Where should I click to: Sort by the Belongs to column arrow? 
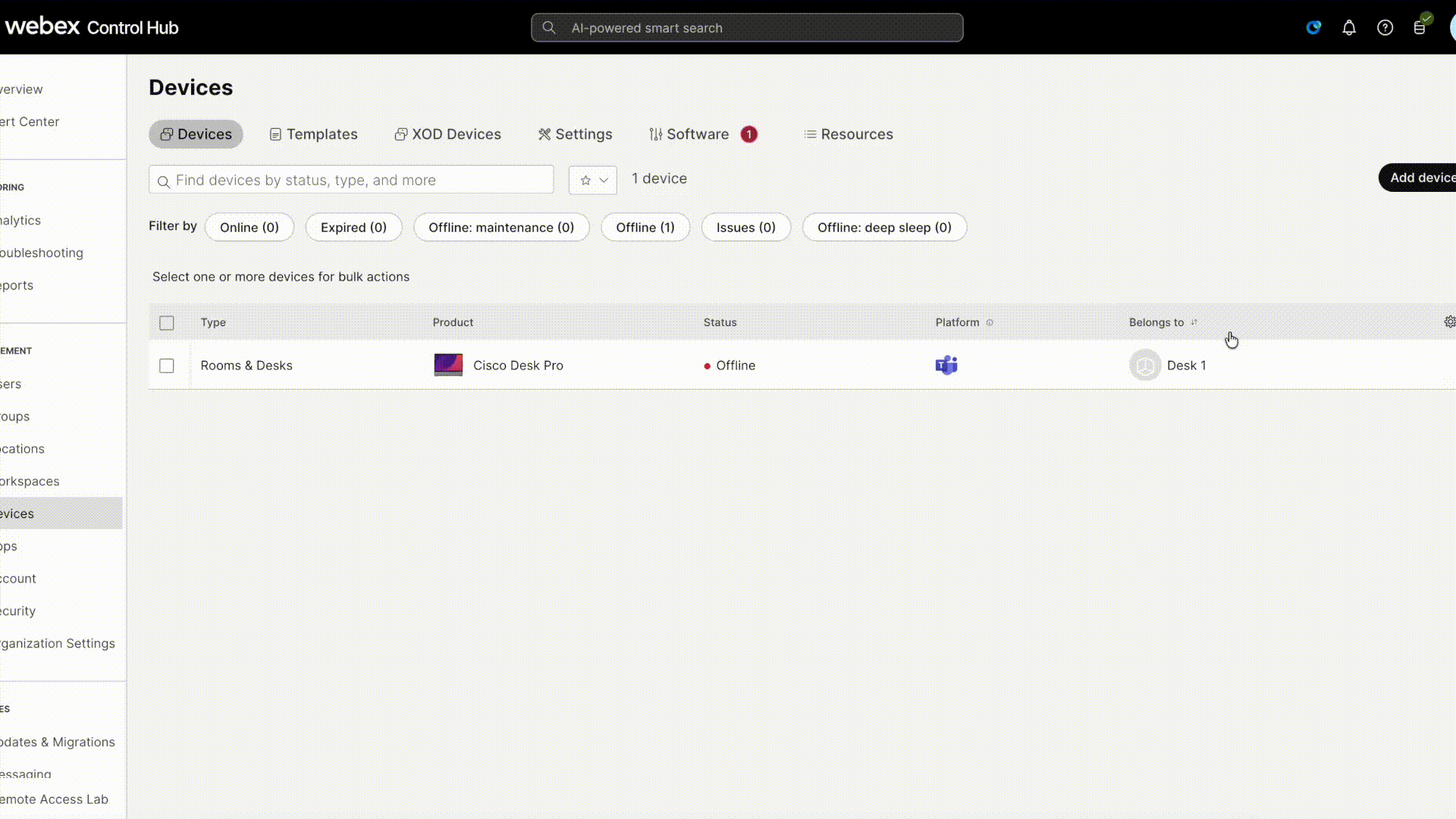[1194, 323]
